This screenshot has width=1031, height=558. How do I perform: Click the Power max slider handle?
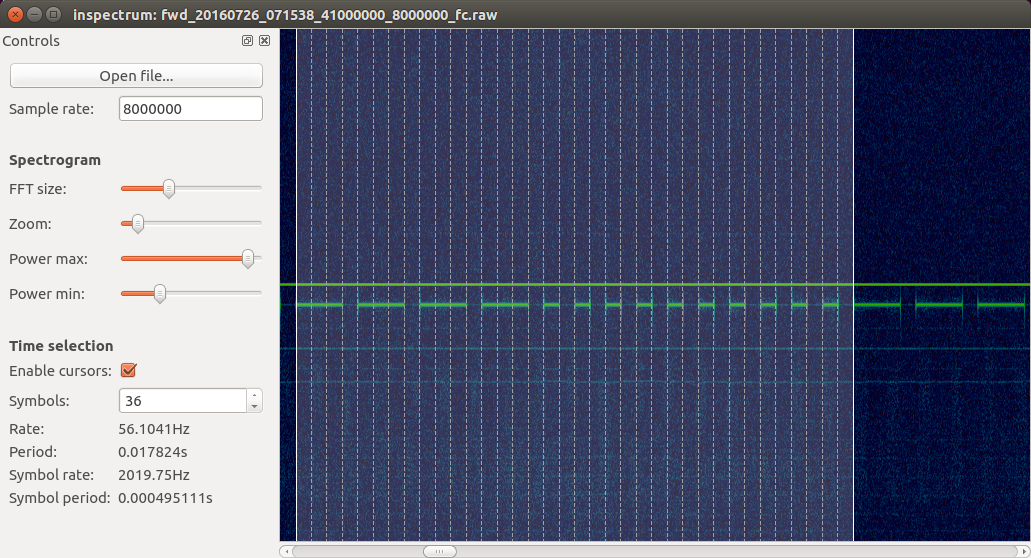[x=248, y=259]
